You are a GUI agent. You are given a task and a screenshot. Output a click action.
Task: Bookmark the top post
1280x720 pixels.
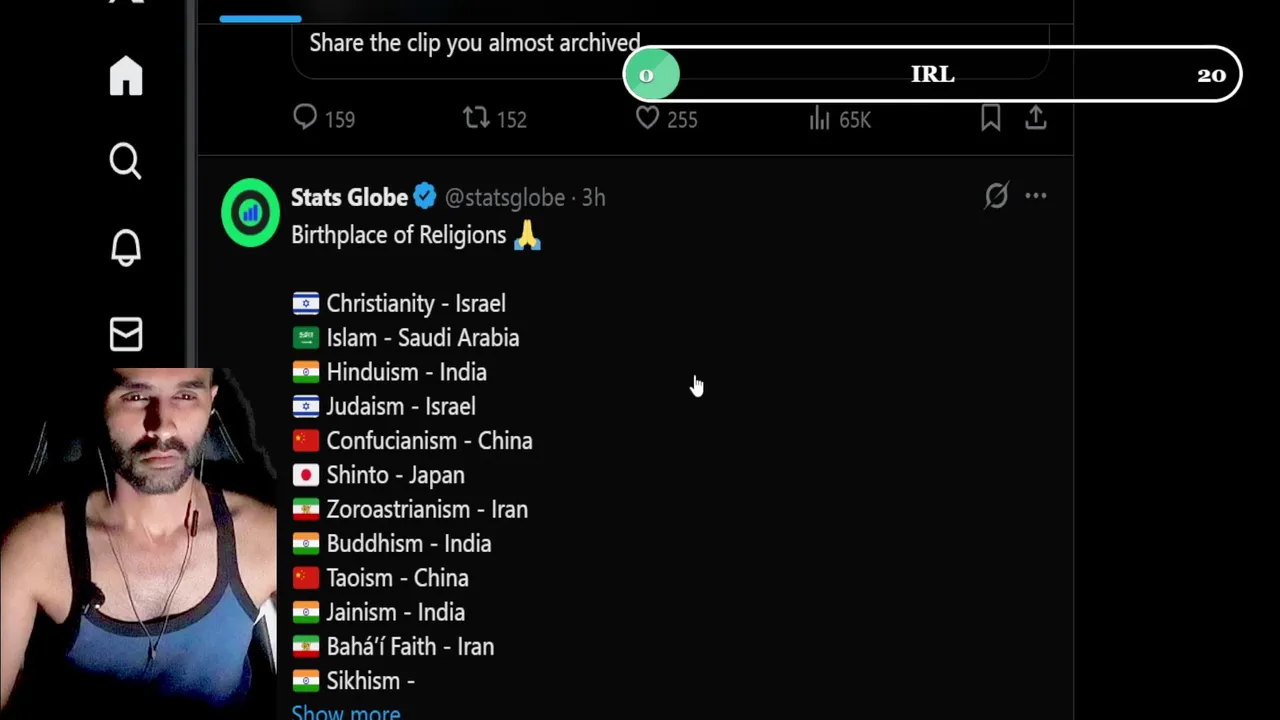tap(990, 118)
